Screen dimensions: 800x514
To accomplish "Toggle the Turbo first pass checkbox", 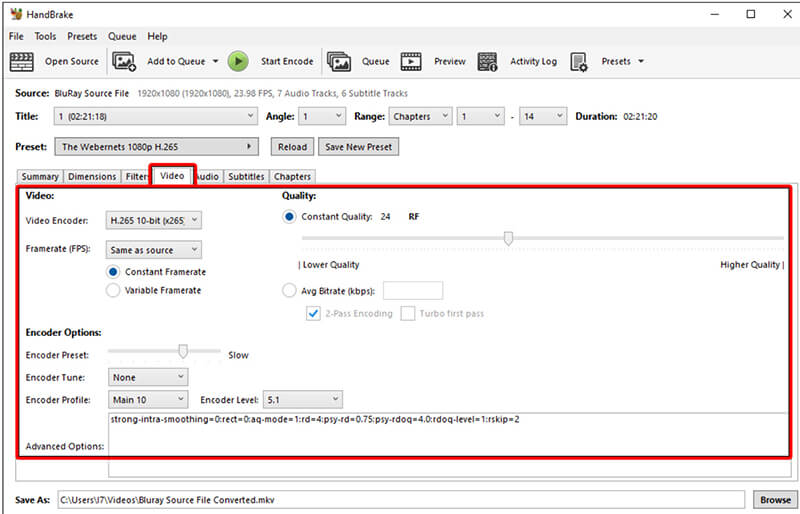I will (x=408, y=313).
